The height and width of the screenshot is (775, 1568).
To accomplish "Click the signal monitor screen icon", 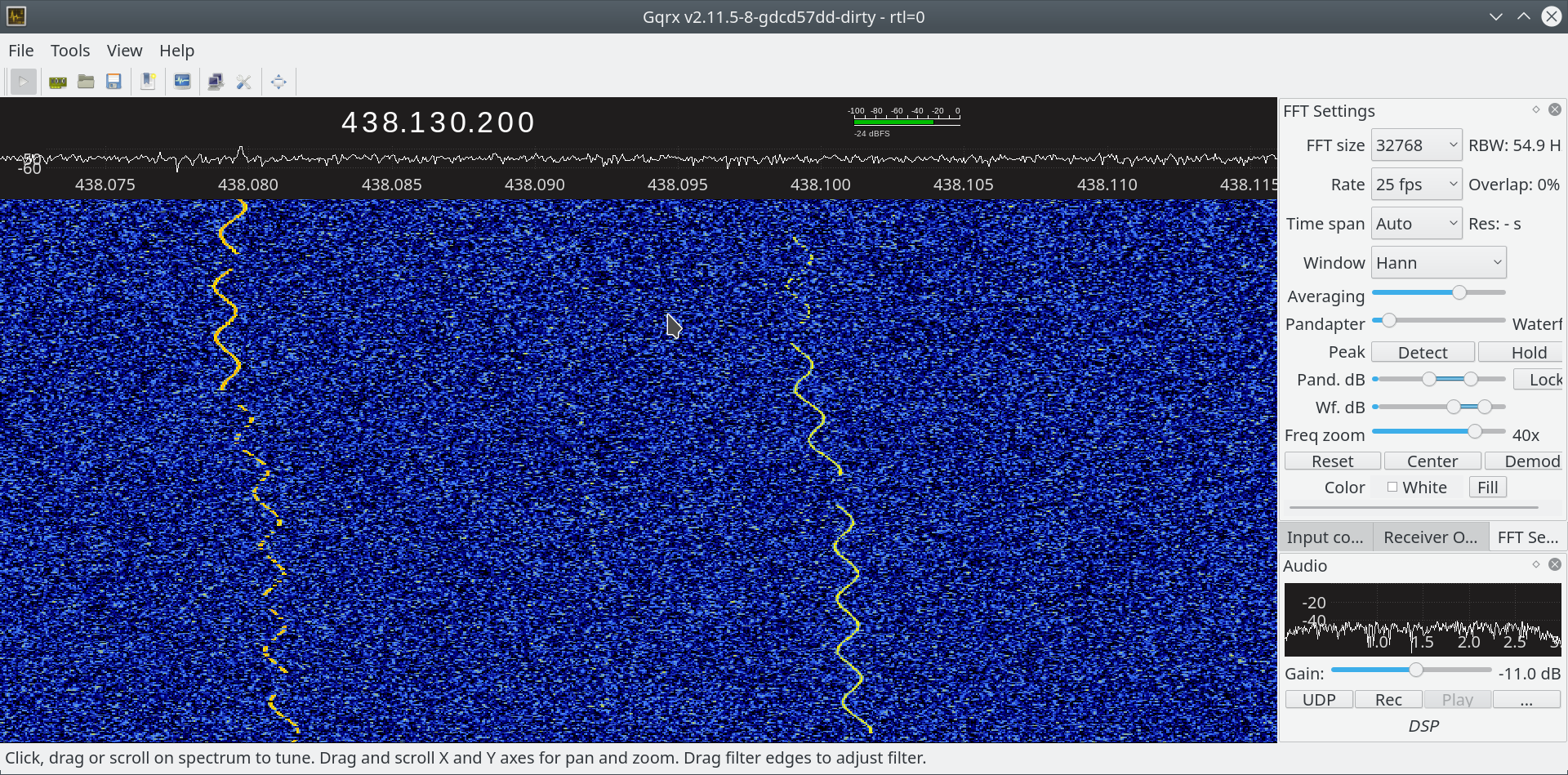I will pos(182,82).
